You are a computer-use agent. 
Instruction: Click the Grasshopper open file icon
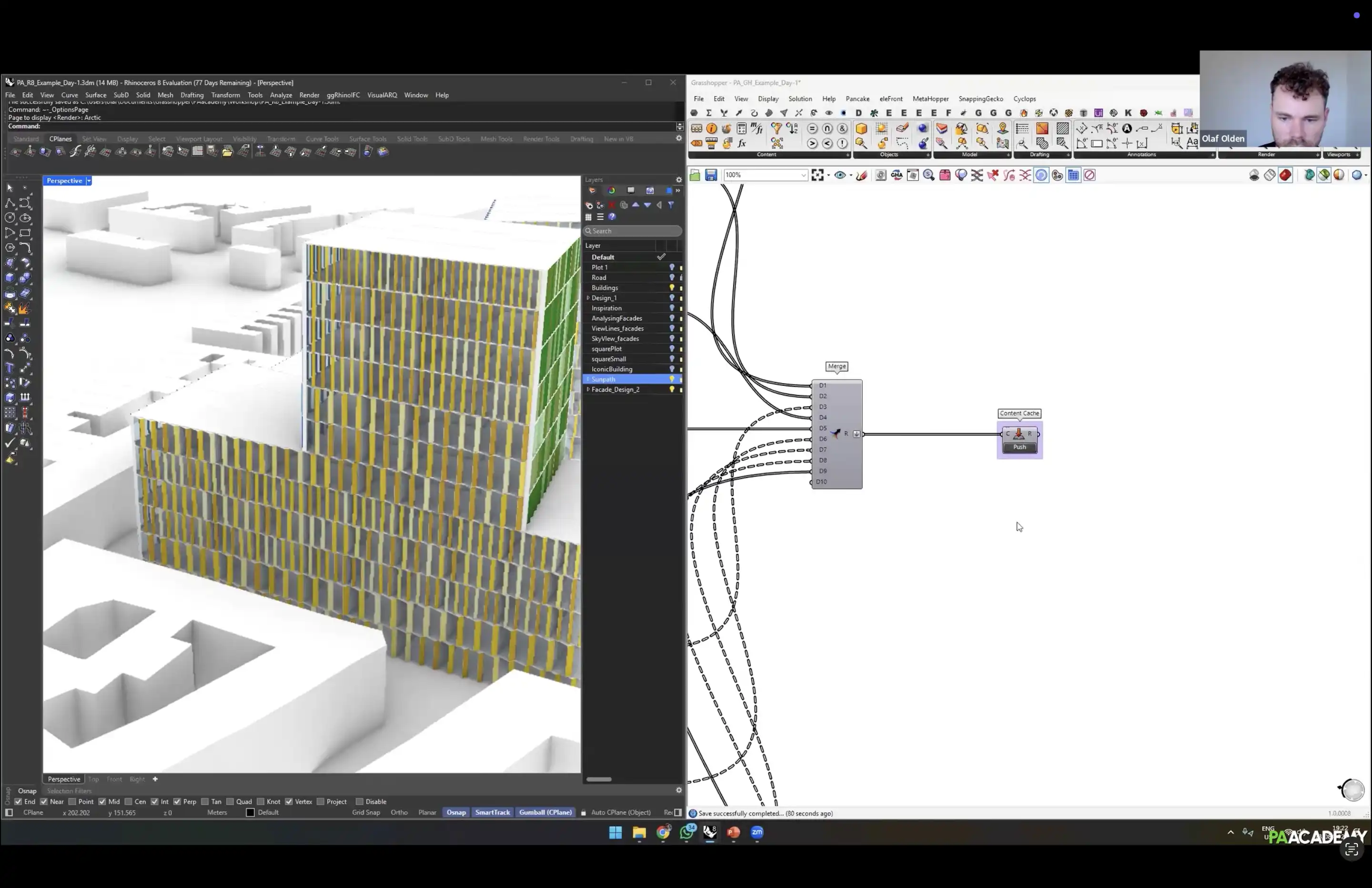coord(695,175)
